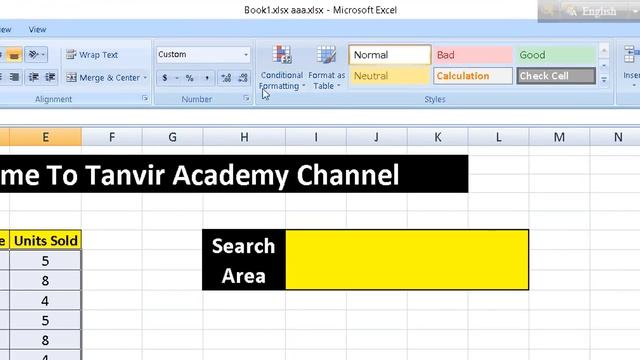Apply the Calculation cell style
This screenshot has width=640, height=360.
tap(473, 76)
